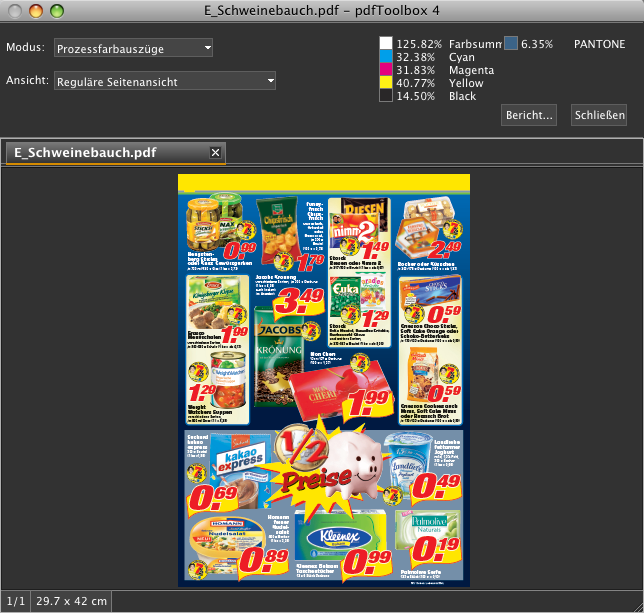This screenshot has width=644, height=613.
Task: Click the white Farbsumme swatch
Action: tap(385, 45)
